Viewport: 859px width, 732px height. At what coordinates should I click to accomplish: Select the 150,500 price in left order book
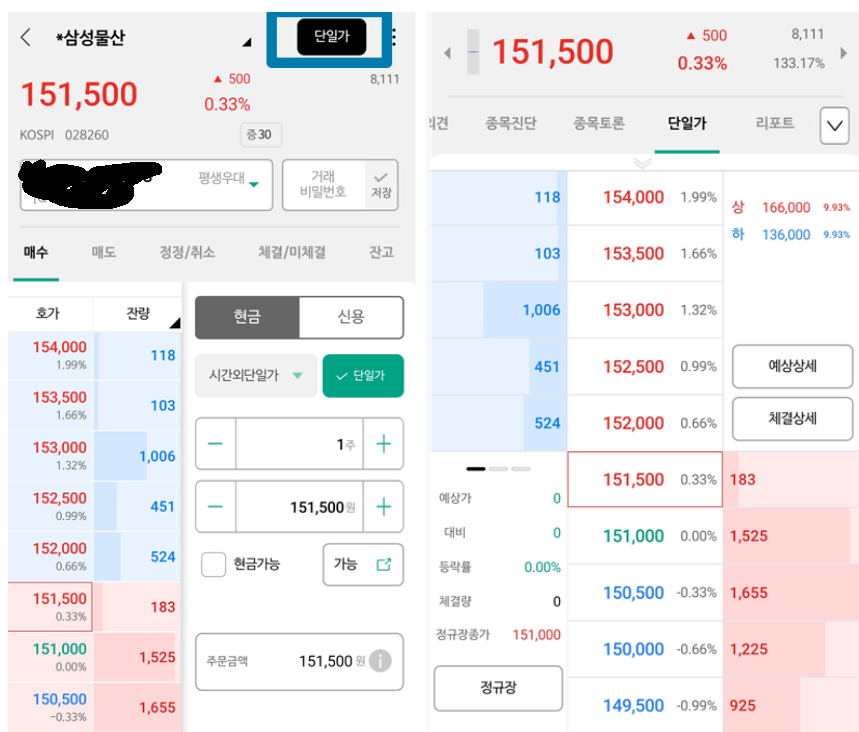click(x=50, y=707)
